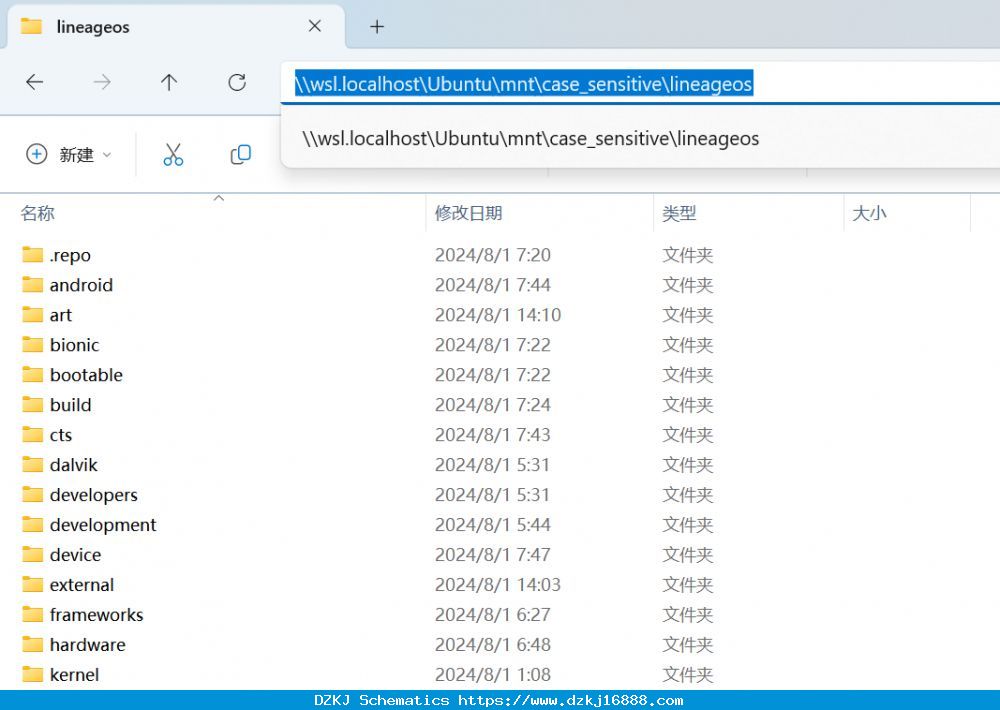Cut selection with the scissors icon
Image resolution: width=1000 pixels, height=710 pixels.
[x=173, y=154]
